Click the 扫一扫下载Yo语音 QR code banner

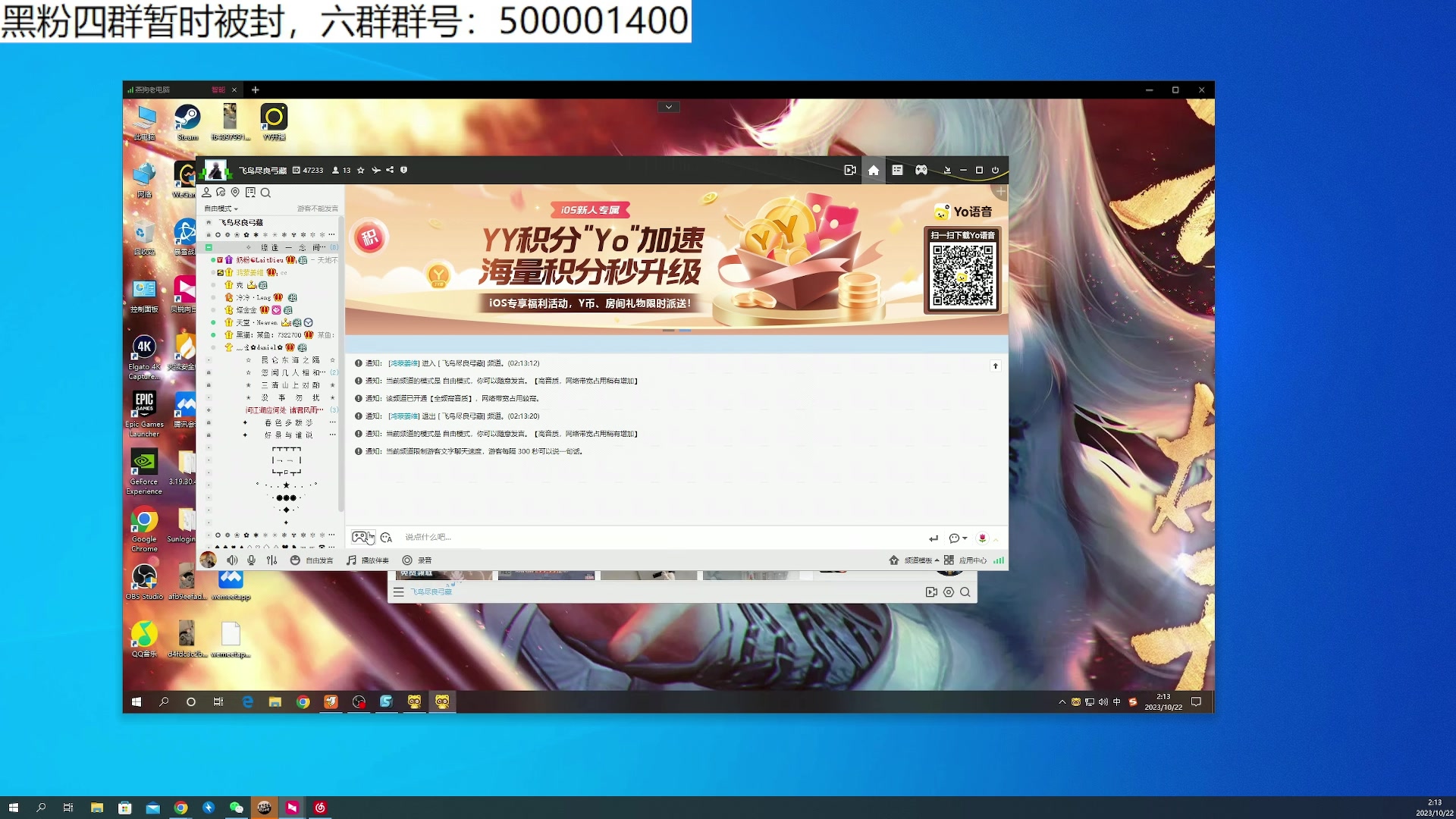point(962,269)
